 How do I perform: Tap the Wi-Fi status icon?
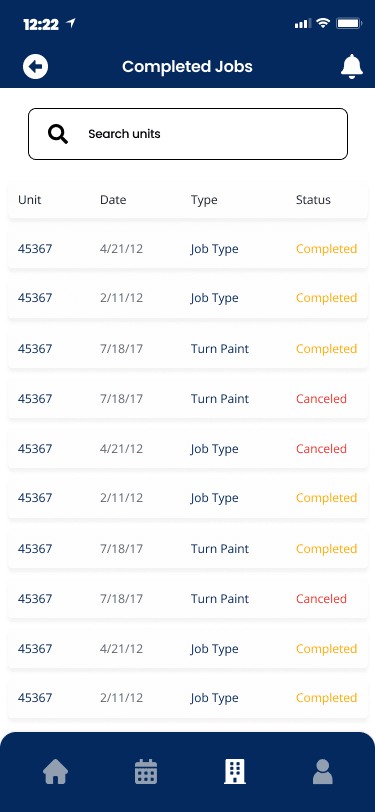(324, 23)
